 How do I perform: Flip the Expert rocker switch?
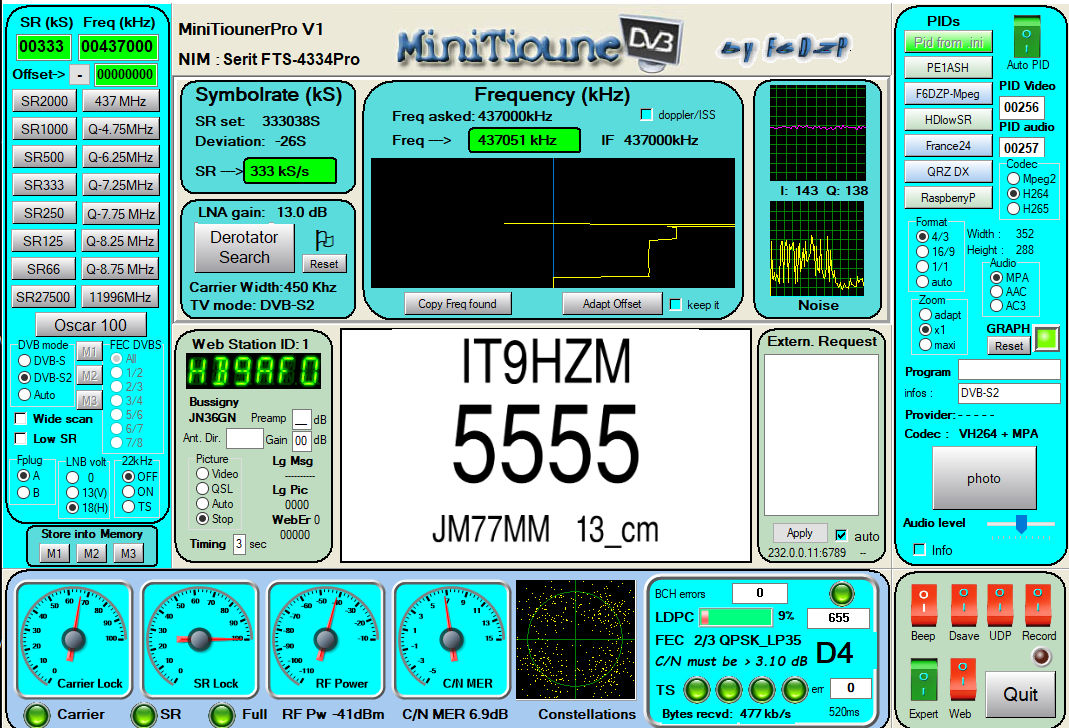point(923,681)
